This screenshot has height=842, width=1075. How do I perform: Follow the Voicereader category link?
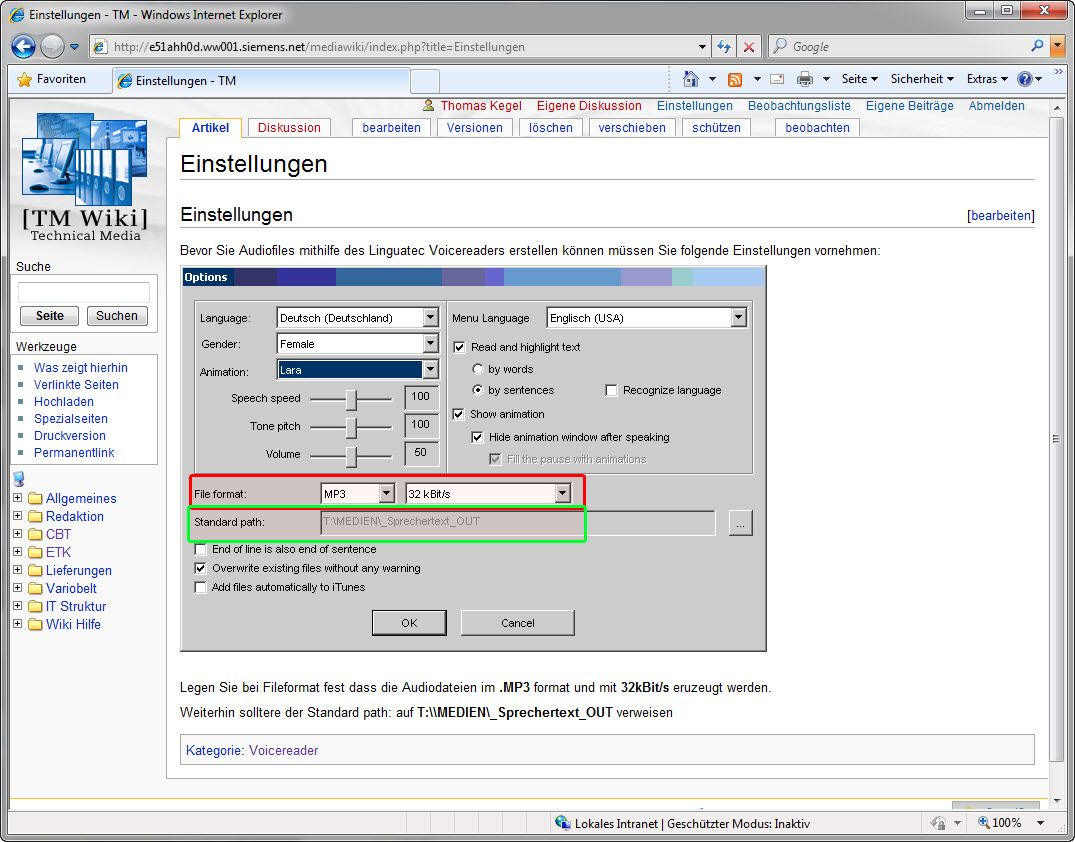click(x=283, y=750)
